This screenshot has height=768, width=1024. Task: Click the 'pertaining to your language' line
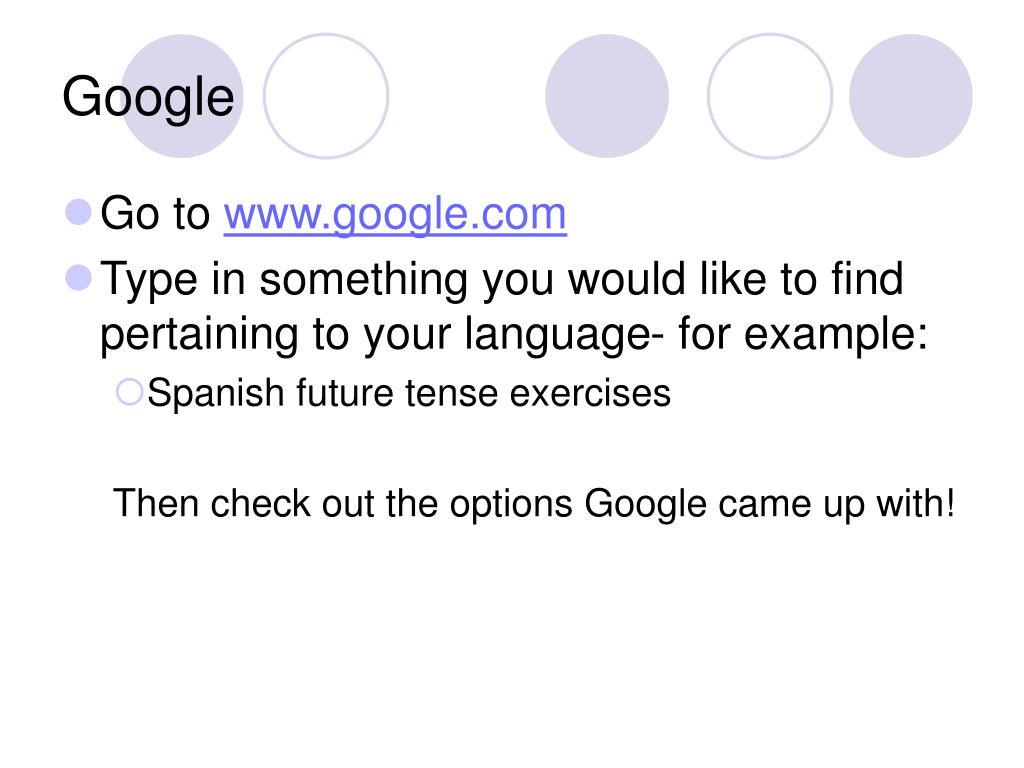(x=514, y=335)
